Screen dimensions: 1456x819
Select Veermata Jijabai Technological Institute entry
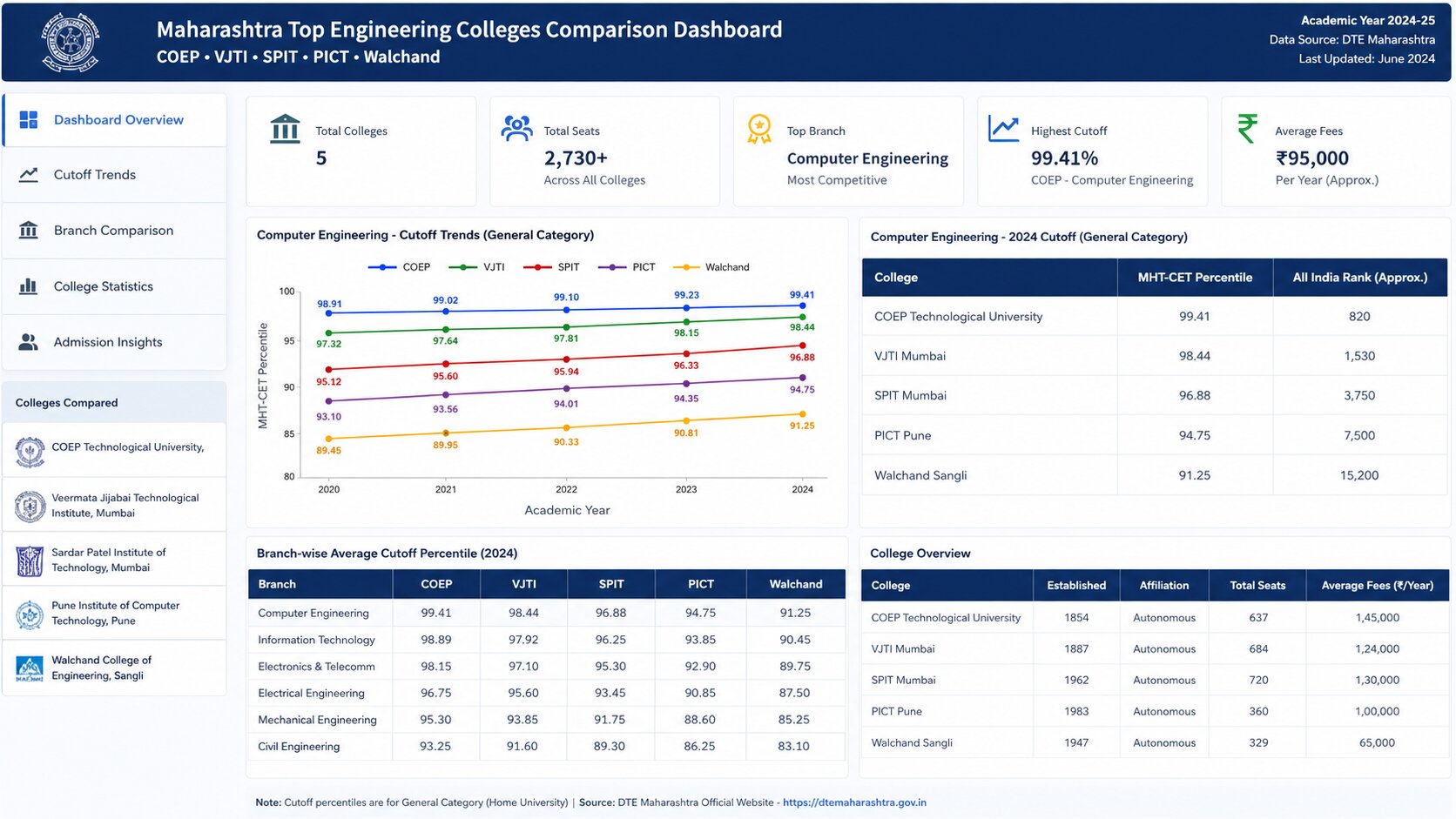pyautogui.click(x=114, y=505)
